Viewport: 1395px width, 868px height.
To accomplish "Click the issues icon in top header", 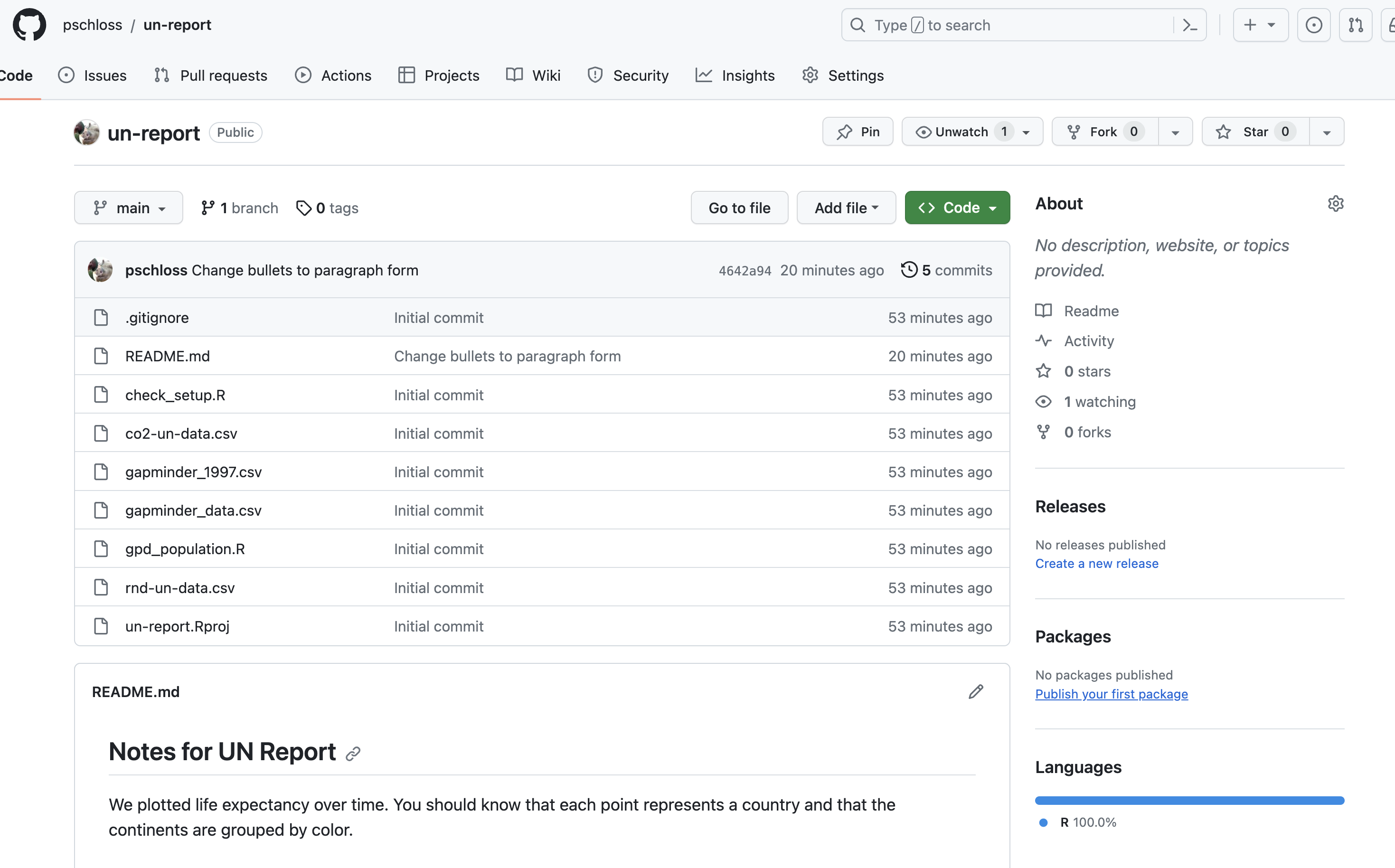I will click(1313, 25).
